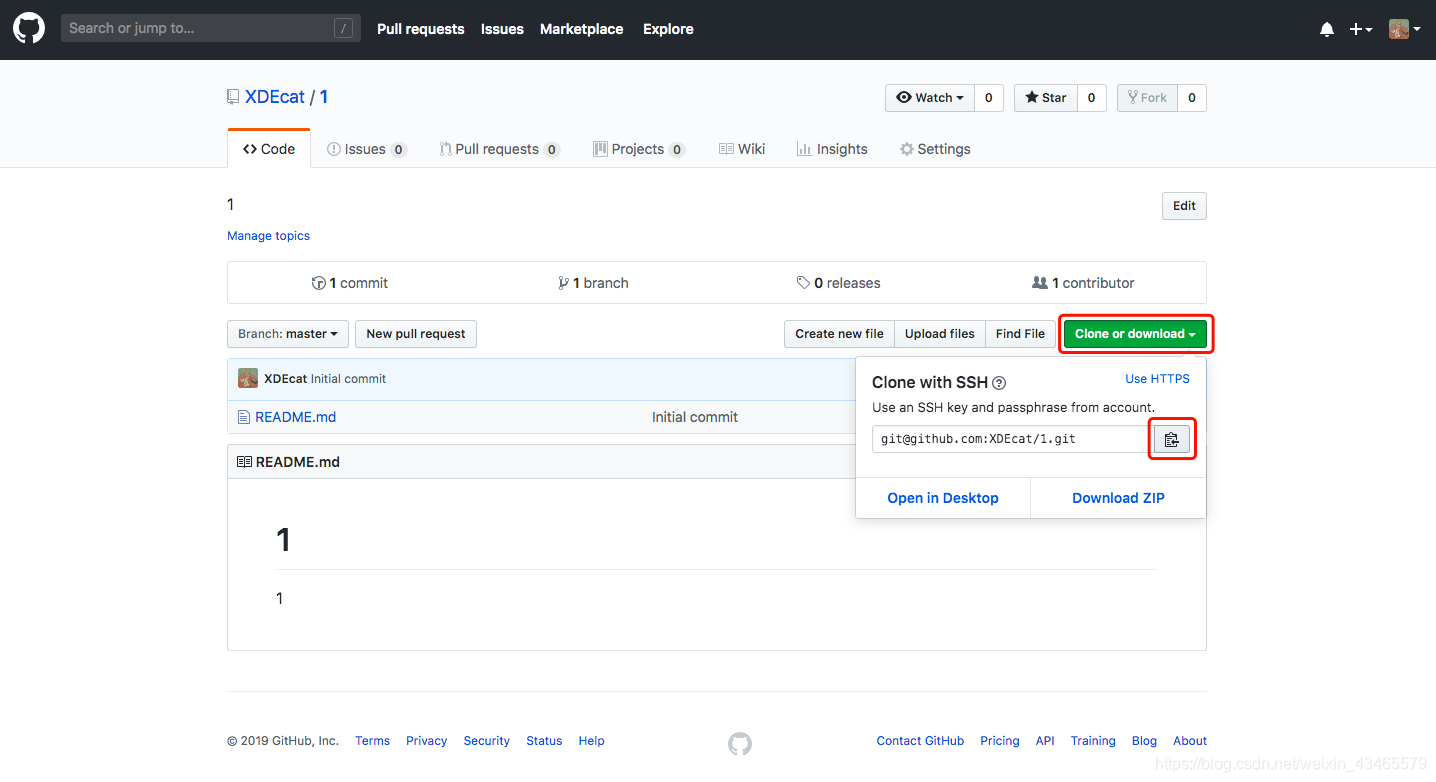Open footer Terms link
1436x782 pixels.
(x=372, y=741)
